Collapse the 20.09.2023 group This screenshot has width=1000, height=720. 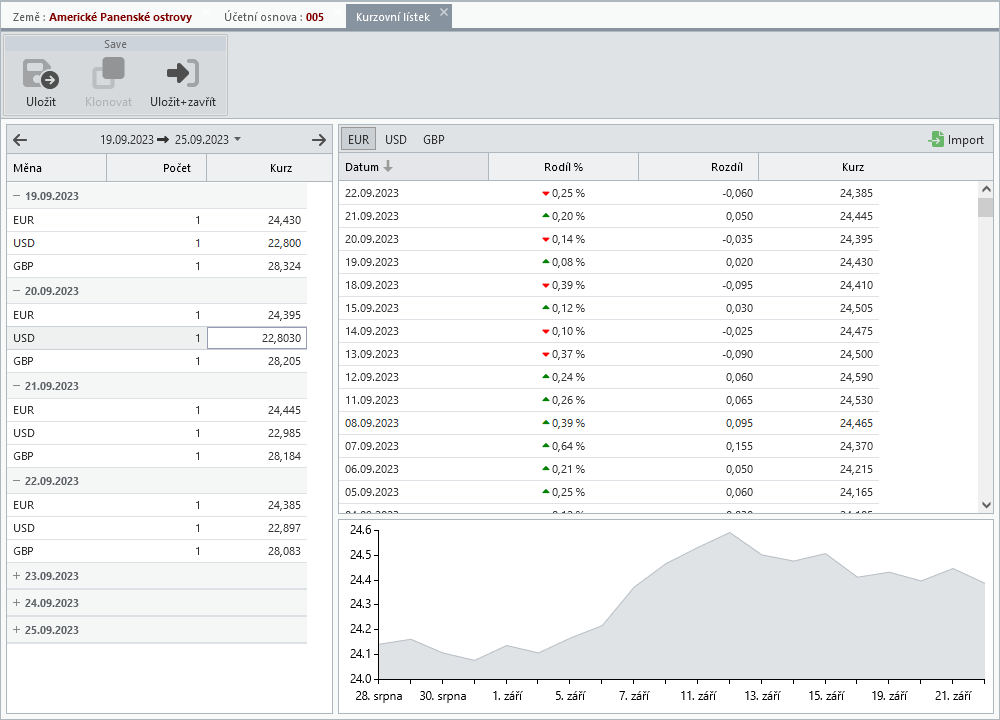click(17, 291)
